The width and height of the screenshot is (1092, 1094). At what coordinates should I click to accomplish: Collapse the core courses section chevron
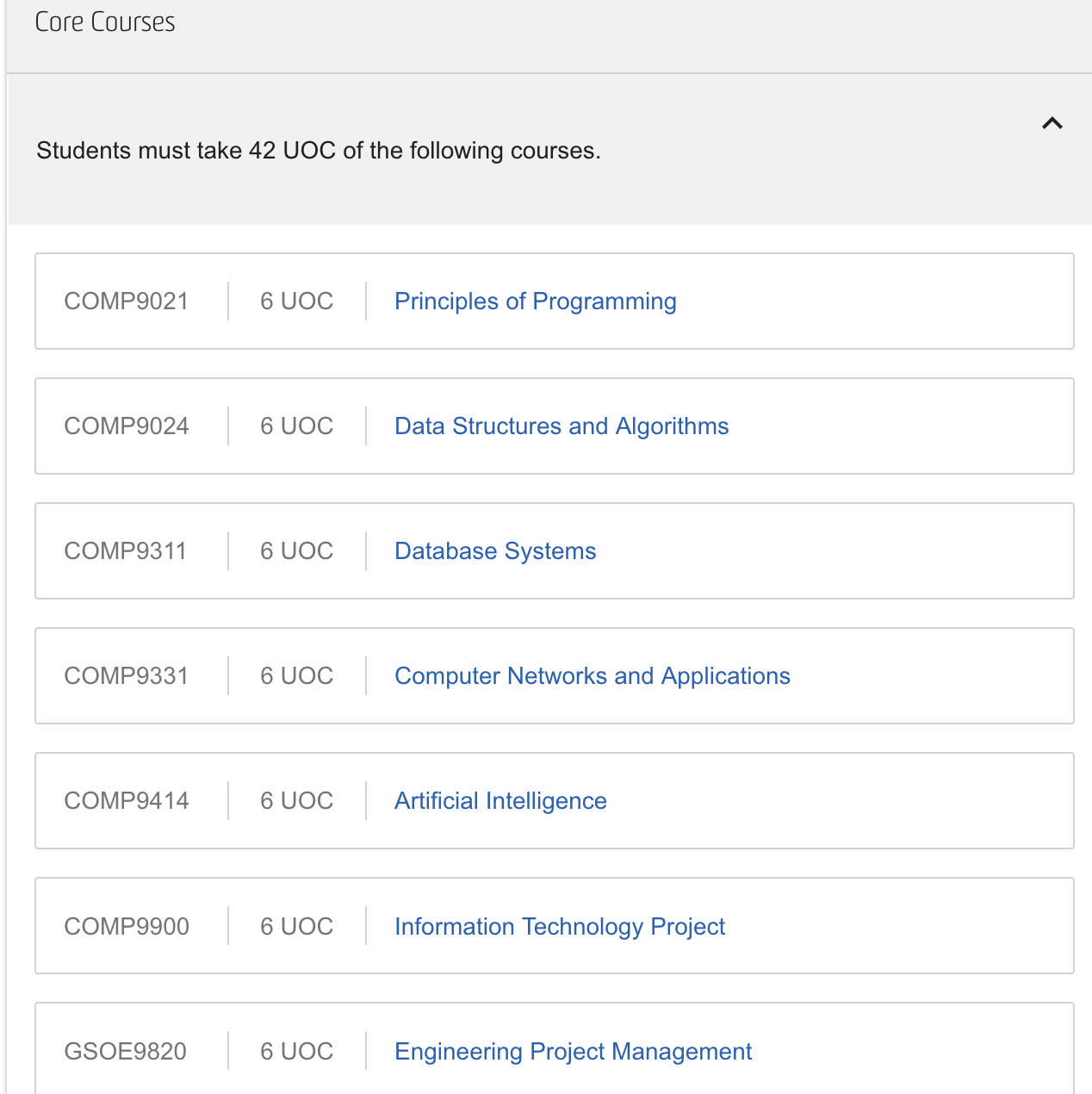coord(1052,123)
